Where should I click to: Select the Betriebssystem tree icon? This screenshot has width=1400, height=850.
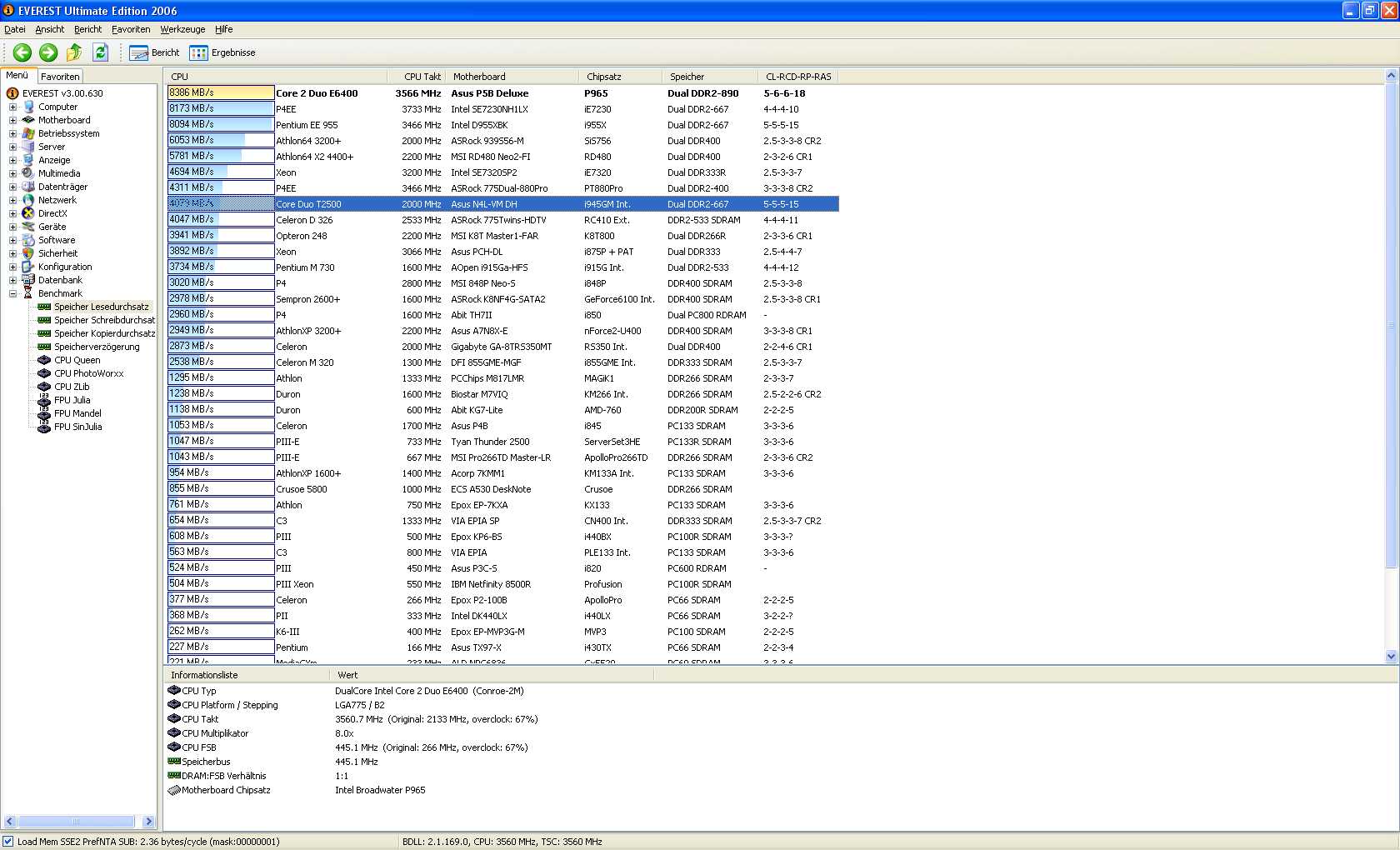click(x=29, y=133)
